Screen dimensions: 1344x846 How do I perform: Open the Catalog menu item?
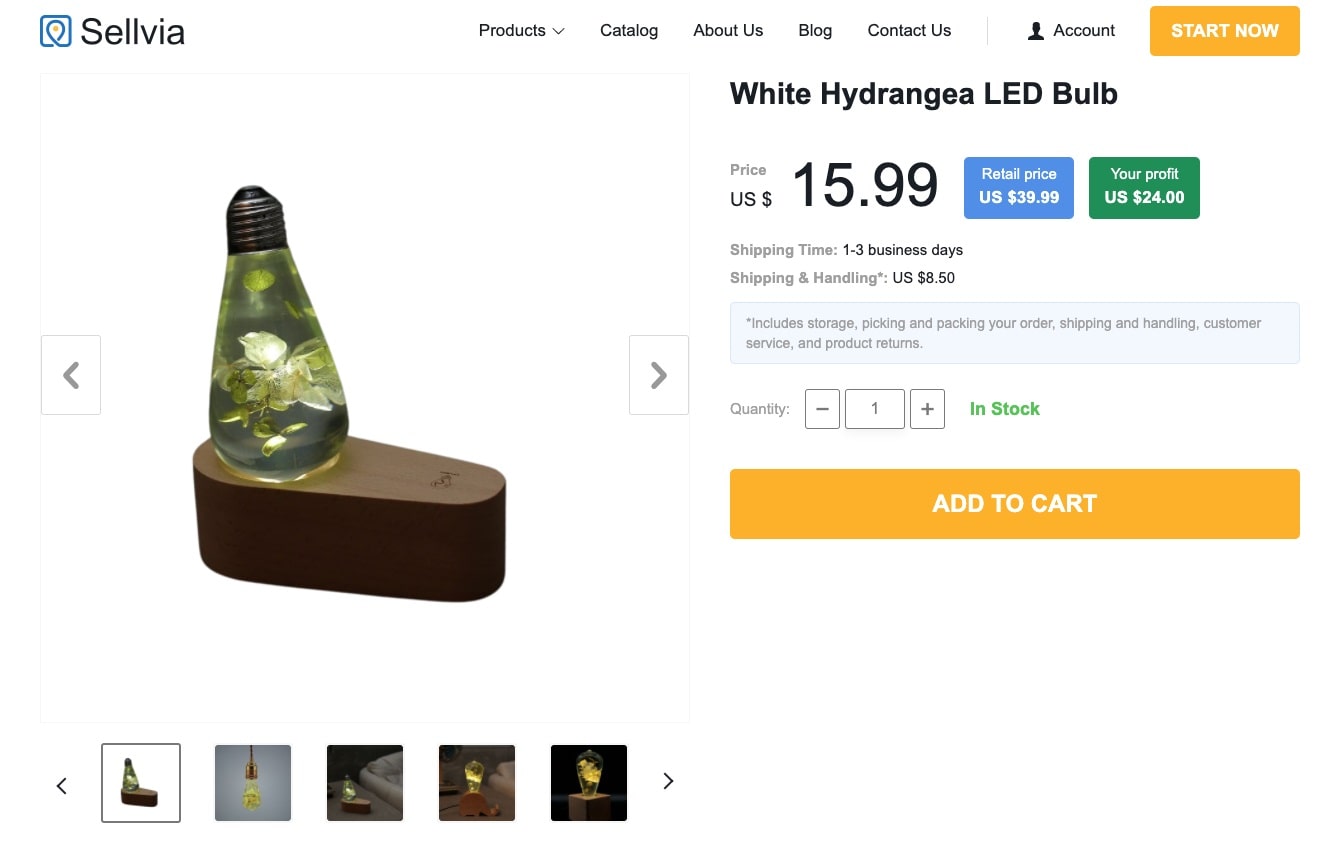point(628,31)
